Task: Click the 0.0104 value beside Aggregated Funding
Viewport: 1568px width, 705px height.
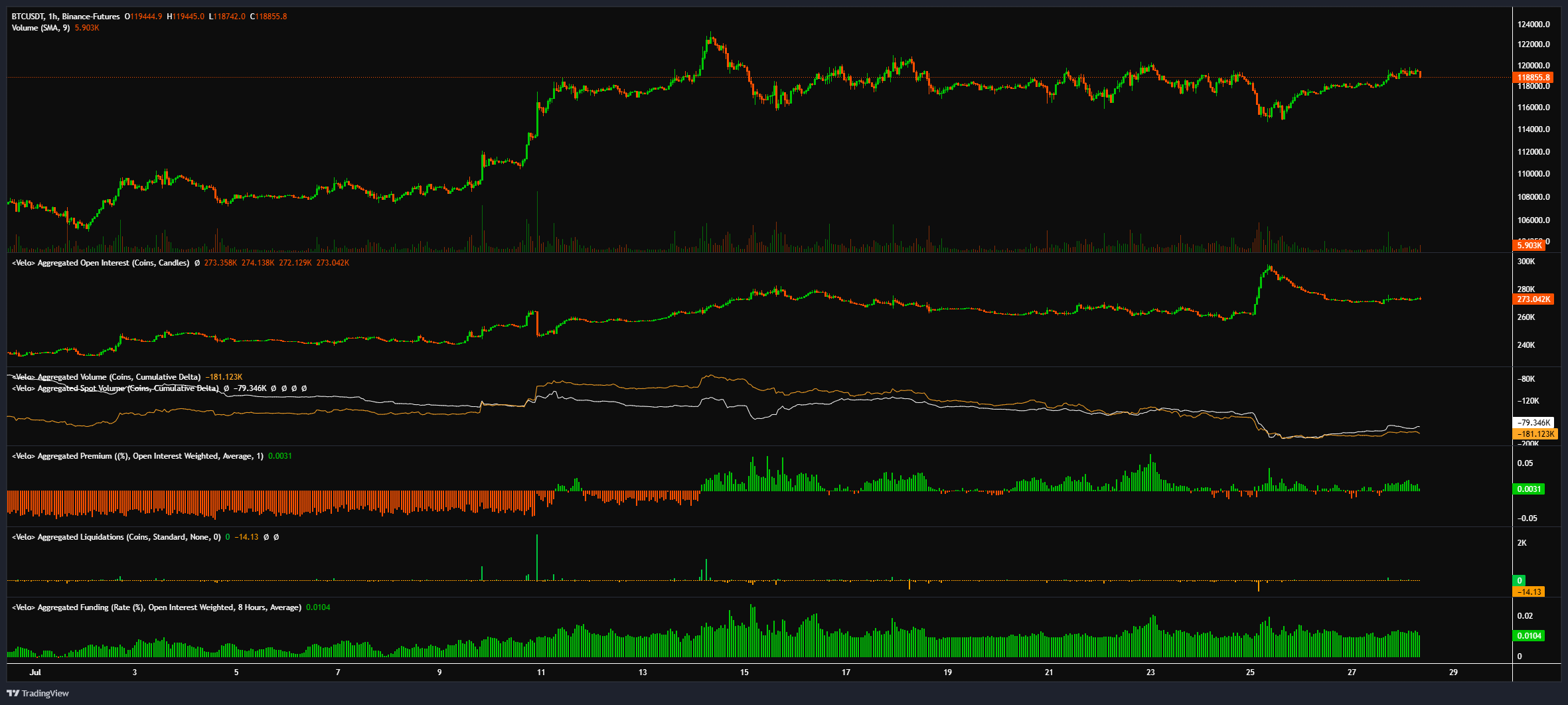Action: point(318,607)
